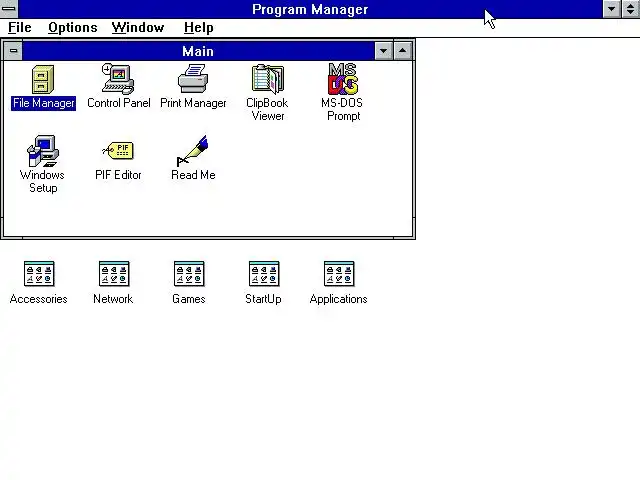Click the "Games" group label

click(189, 299)
